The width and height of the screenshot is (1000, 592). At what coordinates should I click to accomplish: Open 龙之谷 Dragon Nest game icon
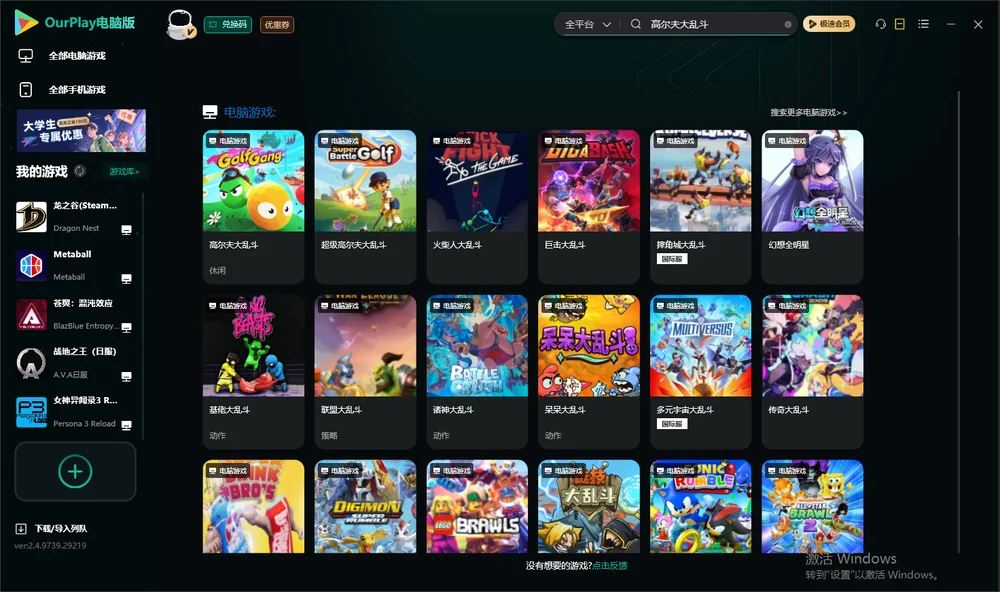coord(31,217)
